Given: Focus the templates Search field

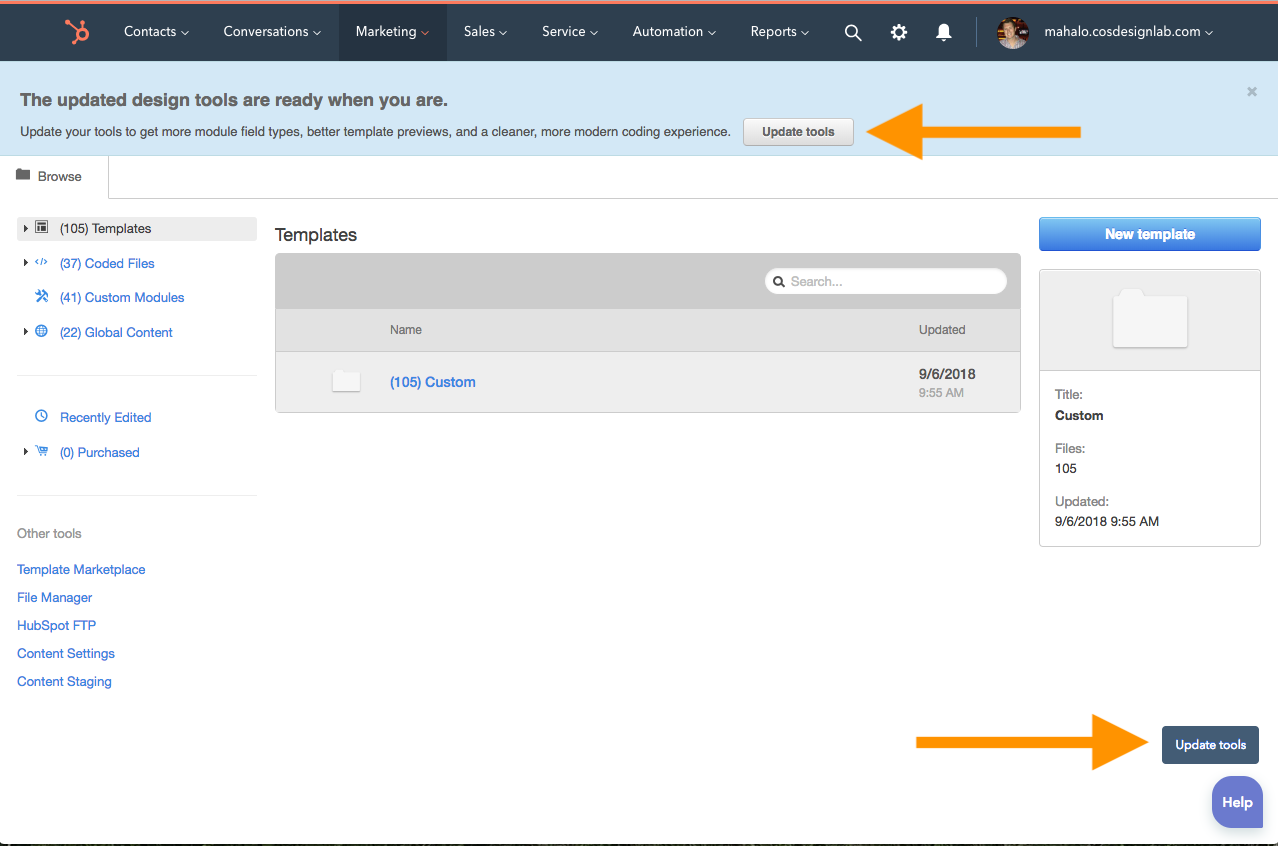Looking at the screenshot, I should coord(886,281).
